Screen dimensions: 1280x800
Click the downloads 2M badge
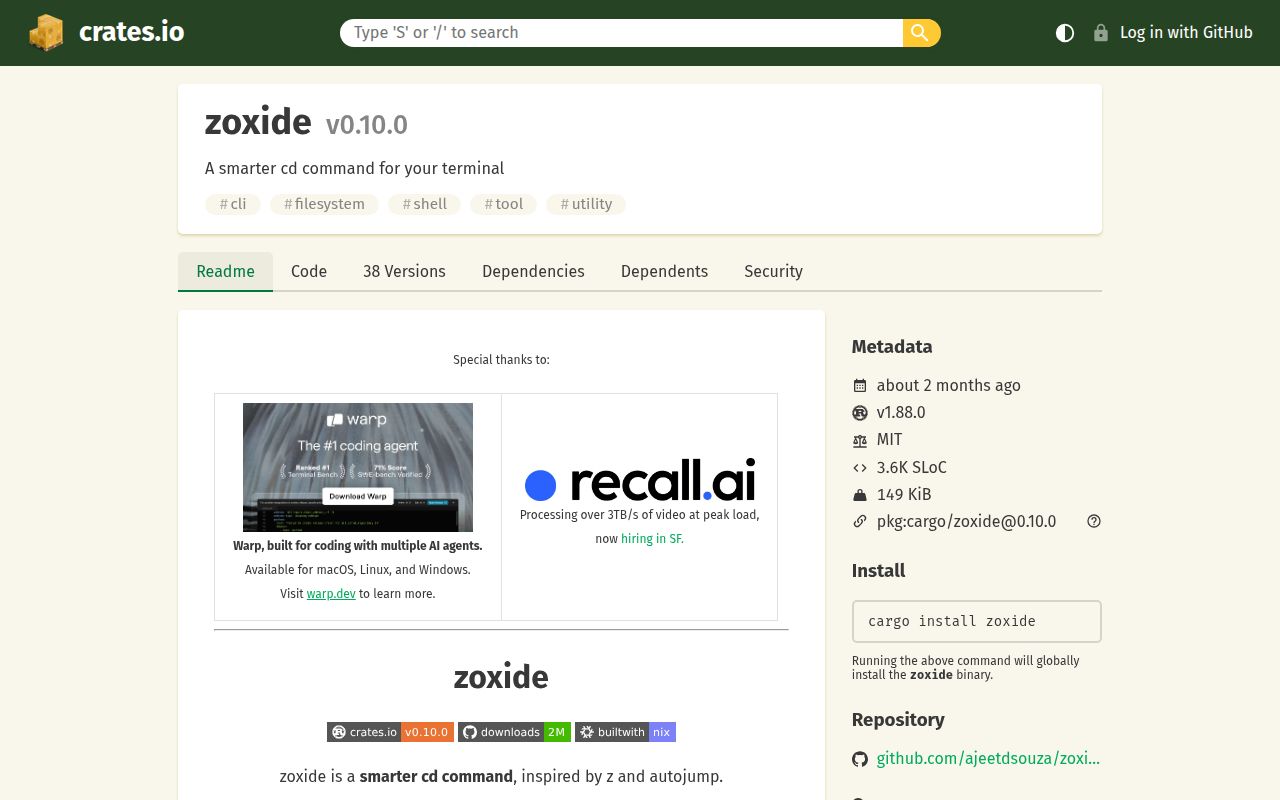click(514, 732)
